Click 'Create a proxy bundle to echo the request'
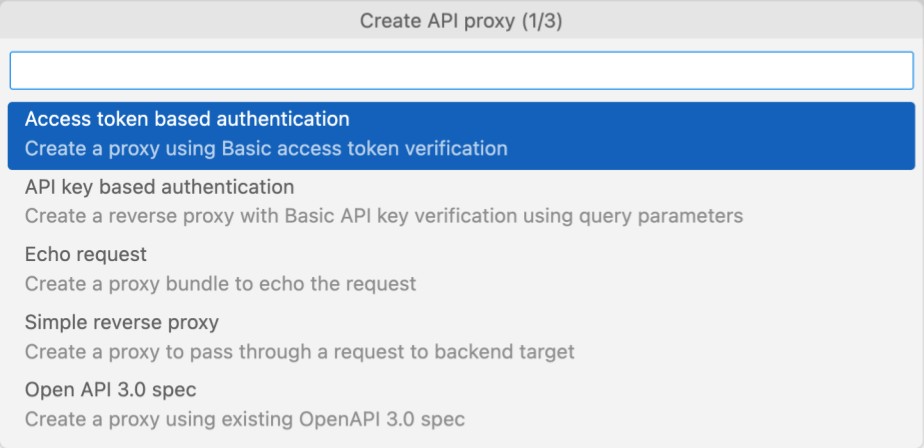Viewport: 924px width, 448px height. click(220, 284)
